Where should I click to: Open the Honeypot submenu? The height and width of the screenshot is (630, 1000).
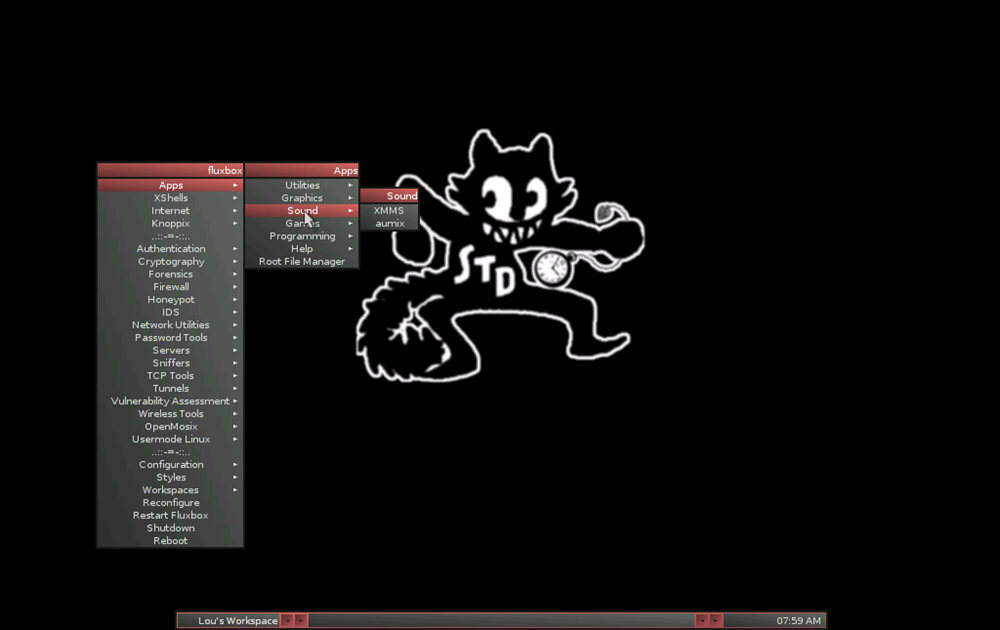pyautogui.click(x=170, y=300)
